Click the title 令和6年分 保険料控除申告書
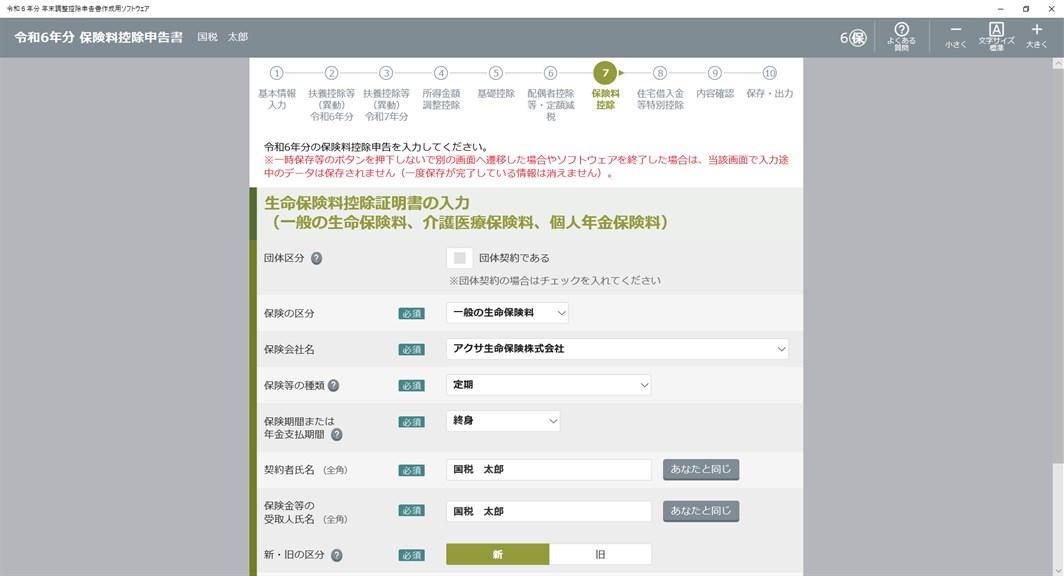Viewport: 1064px width, 576px height. click(x=98, y=37)
